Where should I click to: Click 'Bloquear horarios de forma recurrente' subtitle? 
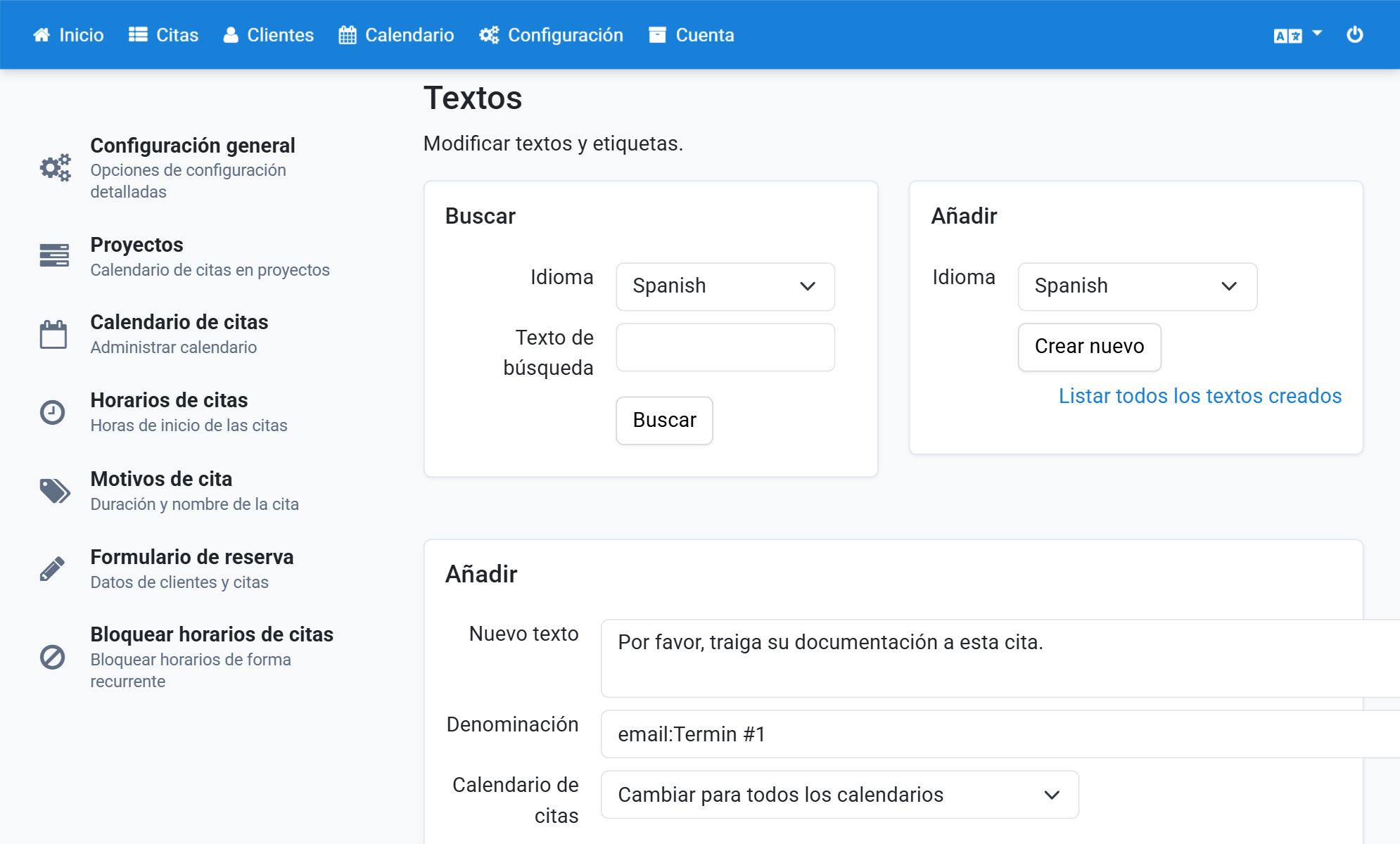click(x=190, y=670)
